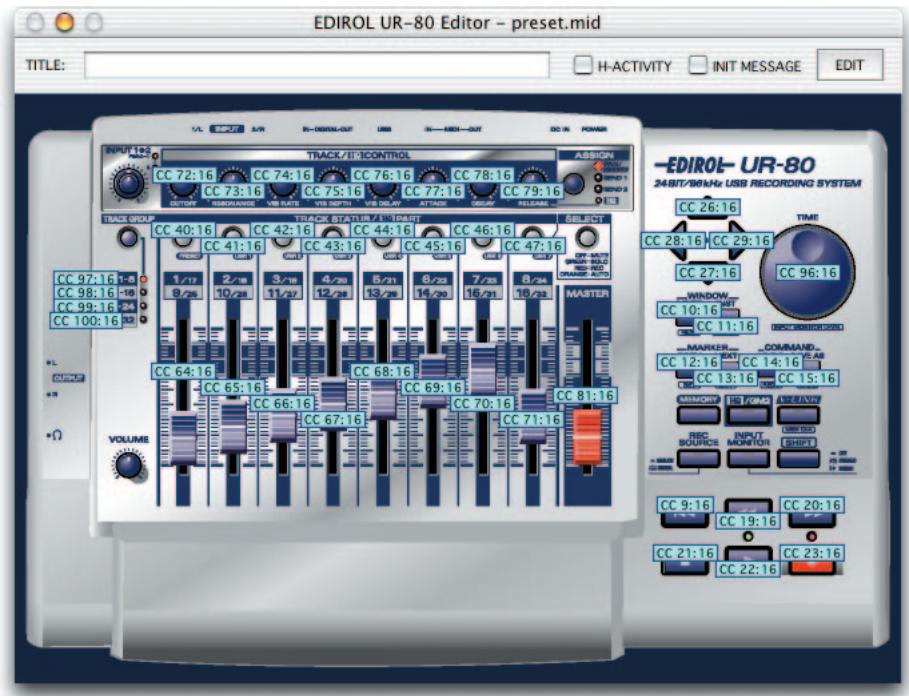Click the SHIFT button
909x696 pixels.
click(x=798, y=458)
